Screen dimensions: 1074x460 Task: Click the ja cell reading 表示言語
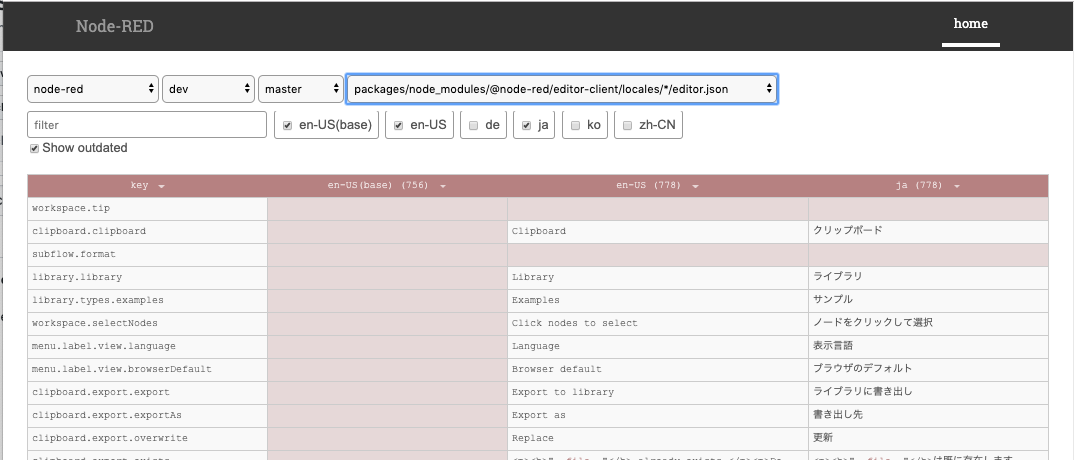(928, 347)
